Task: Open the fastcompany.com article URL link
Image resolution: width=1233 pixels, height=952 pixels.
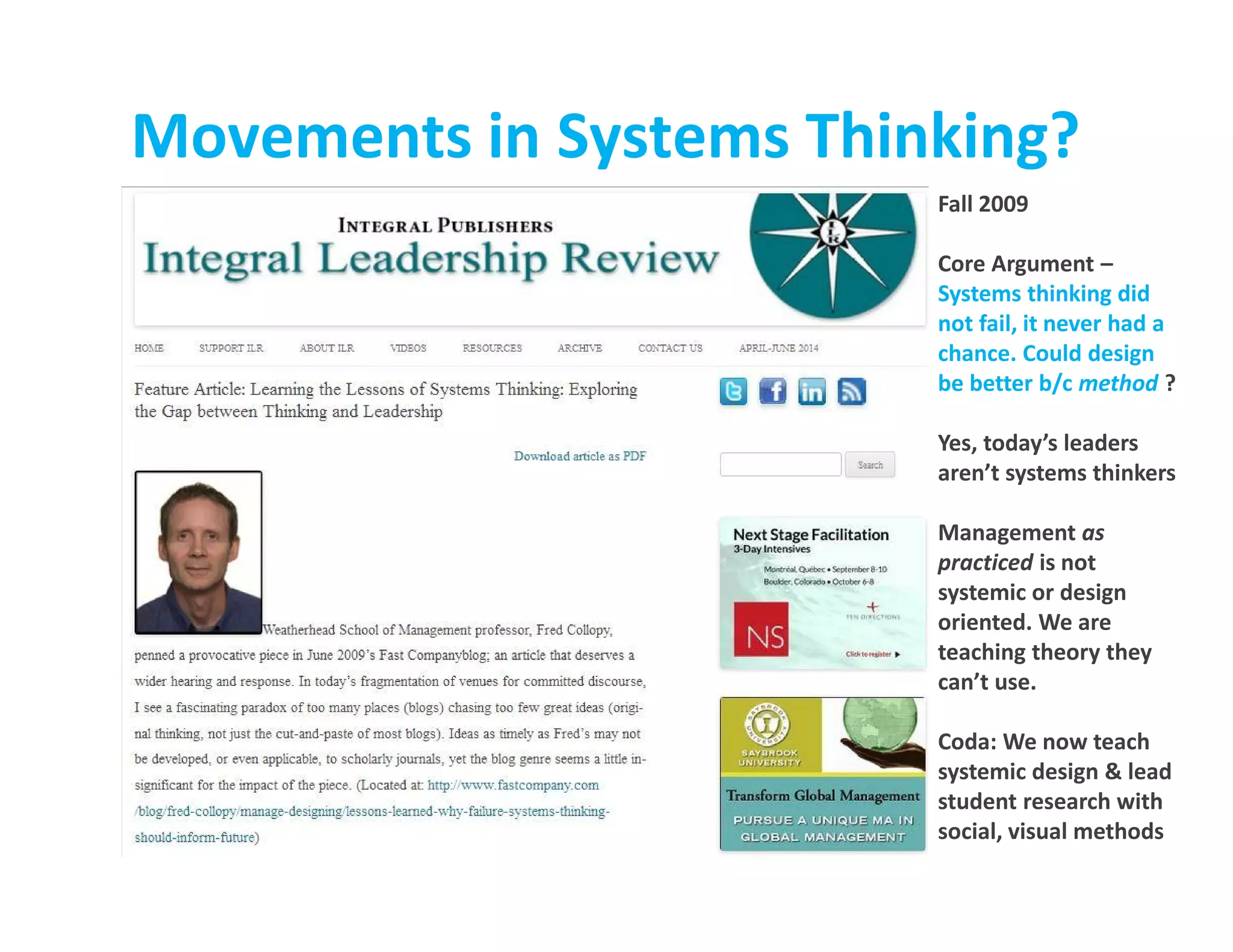Action: click(x=372, y=811)
